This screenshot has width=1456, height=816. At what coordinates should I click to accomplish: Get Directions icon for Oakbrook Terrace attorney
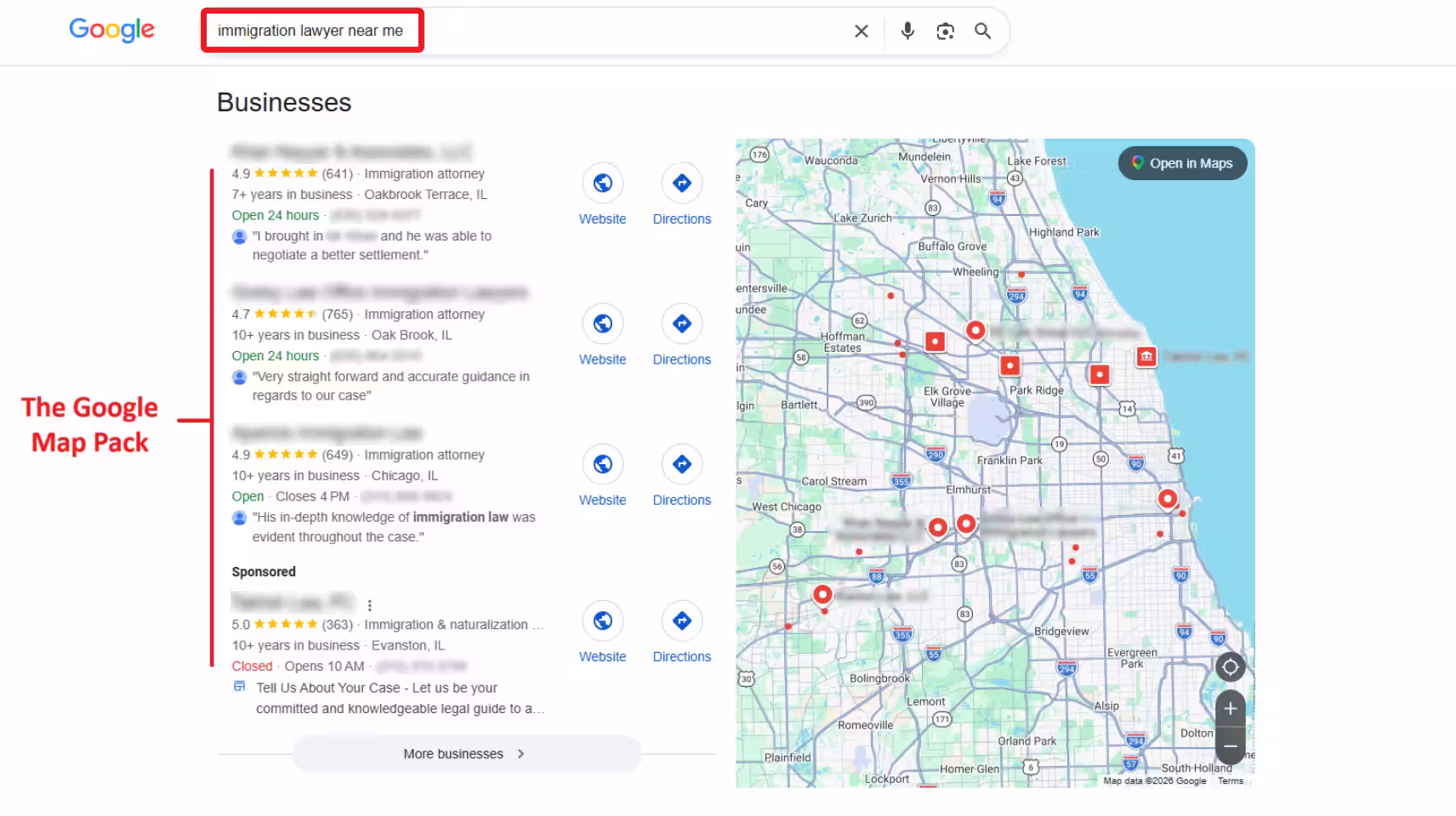(x=682, y=183)
